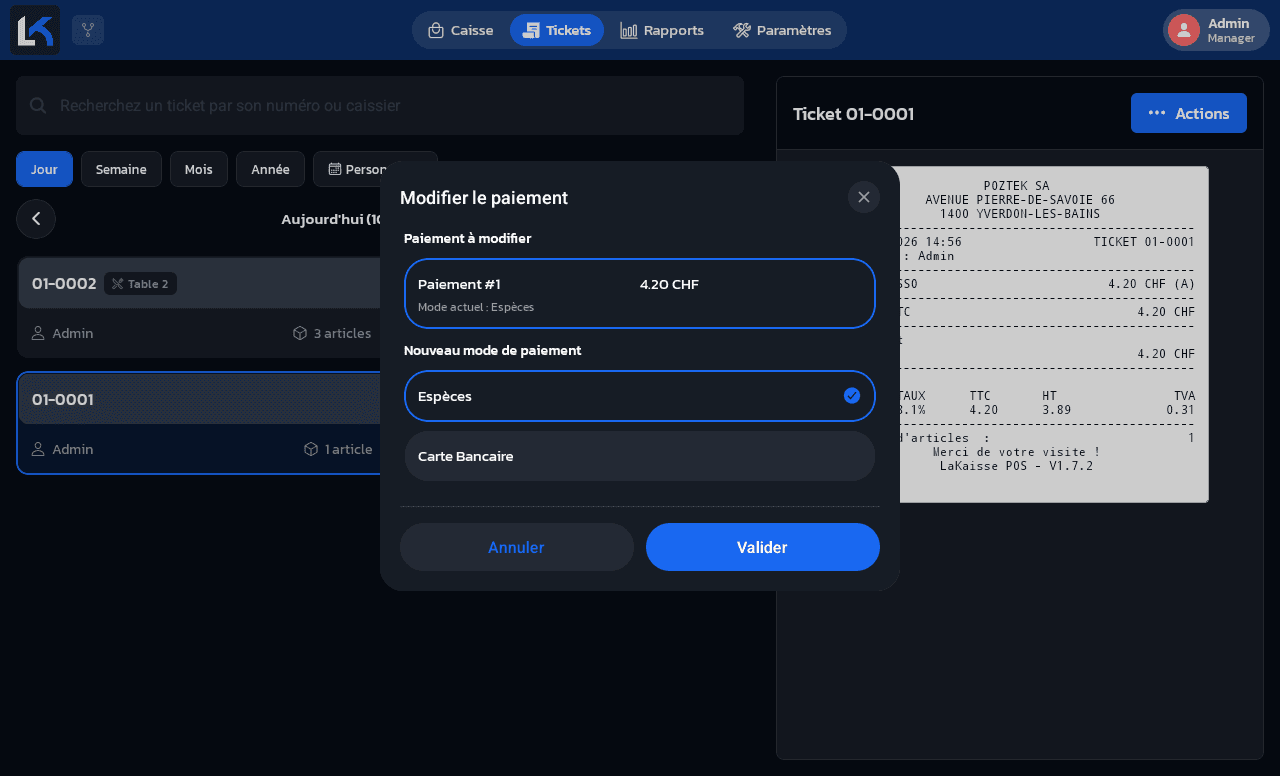Go to previous day with back chevron

(x=36, y=219)
